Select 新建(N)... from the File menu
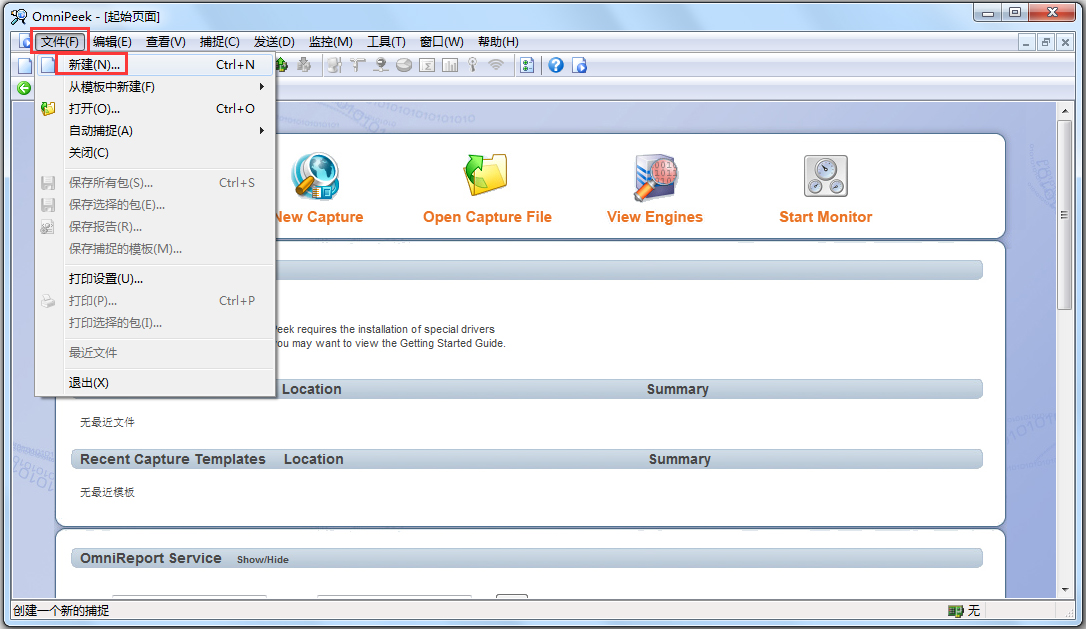Viewport: 1086px width, 629px height. pos(94,65)
